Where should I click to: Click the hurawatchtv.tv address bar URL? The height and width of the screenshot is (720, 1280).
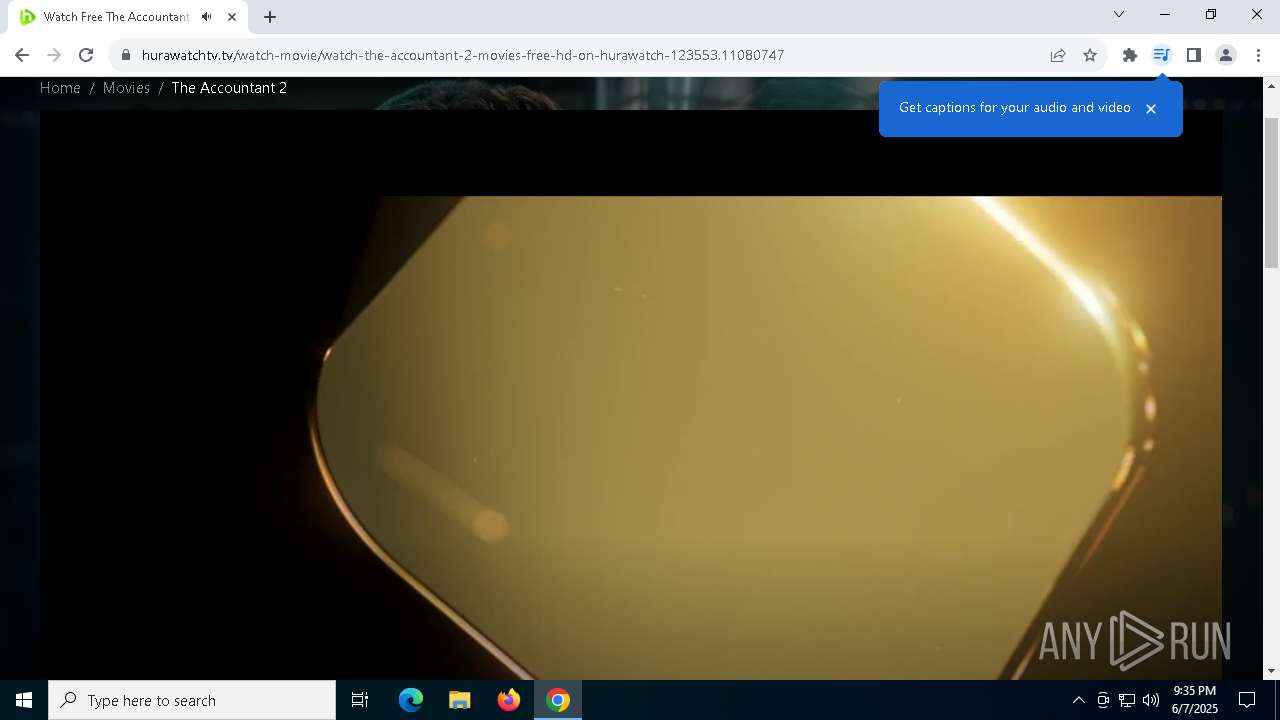point(462,55)
